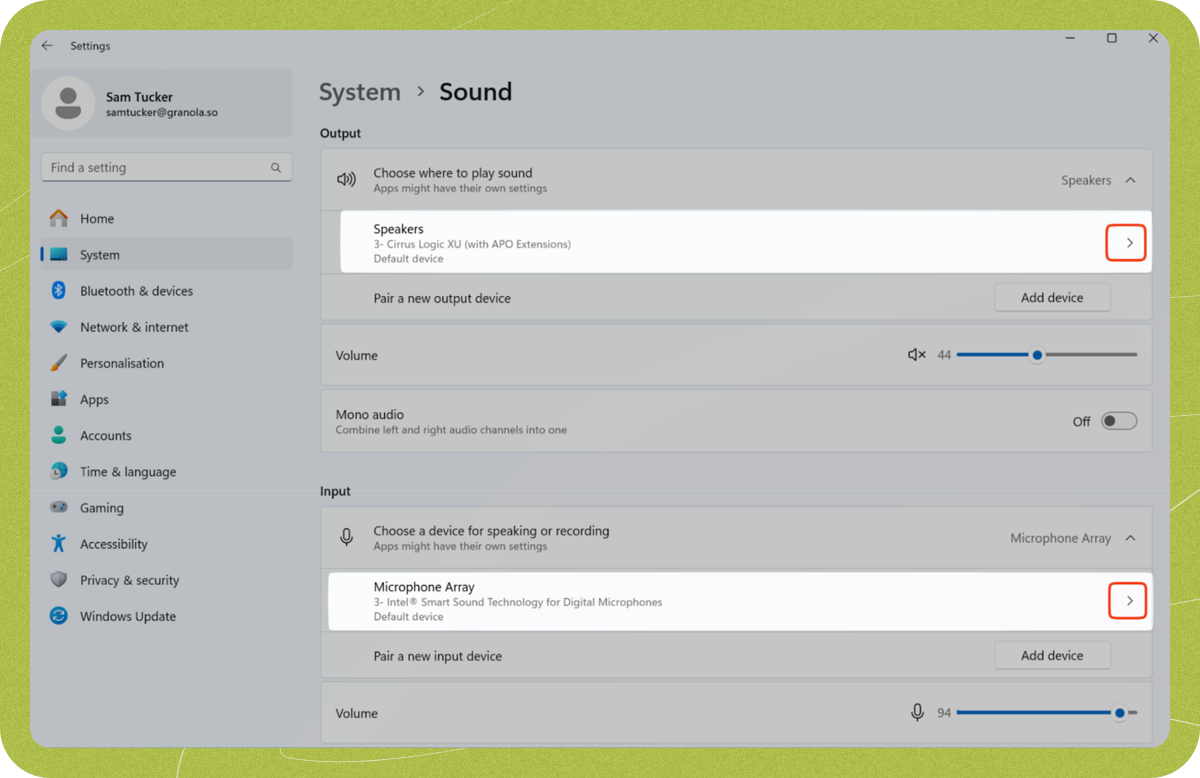Click the Find a setting search box
This screenshot has height=778, width=1200.
(166, 168)
